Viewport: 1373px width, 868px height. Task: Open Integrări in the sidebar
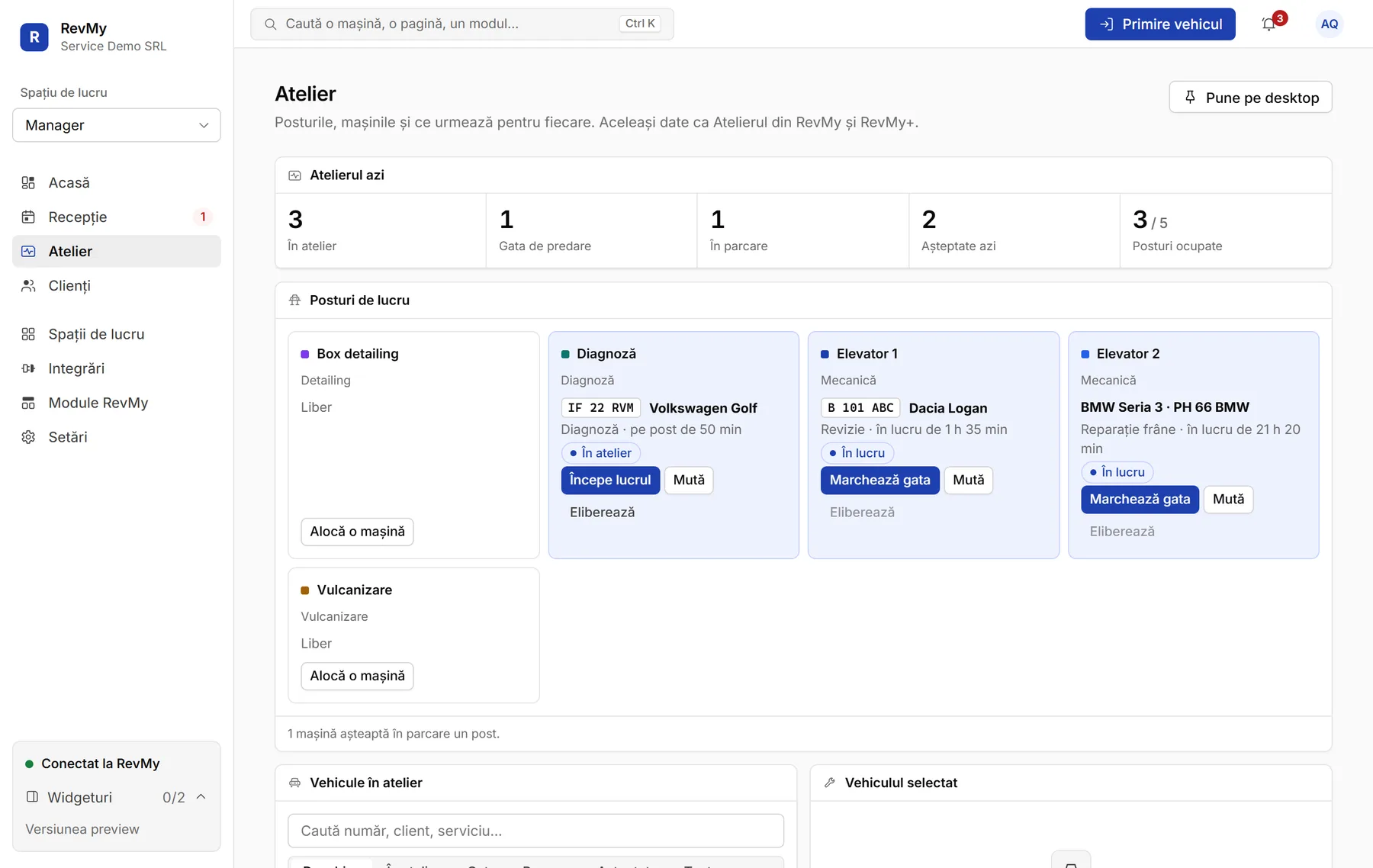coord(117,368)
